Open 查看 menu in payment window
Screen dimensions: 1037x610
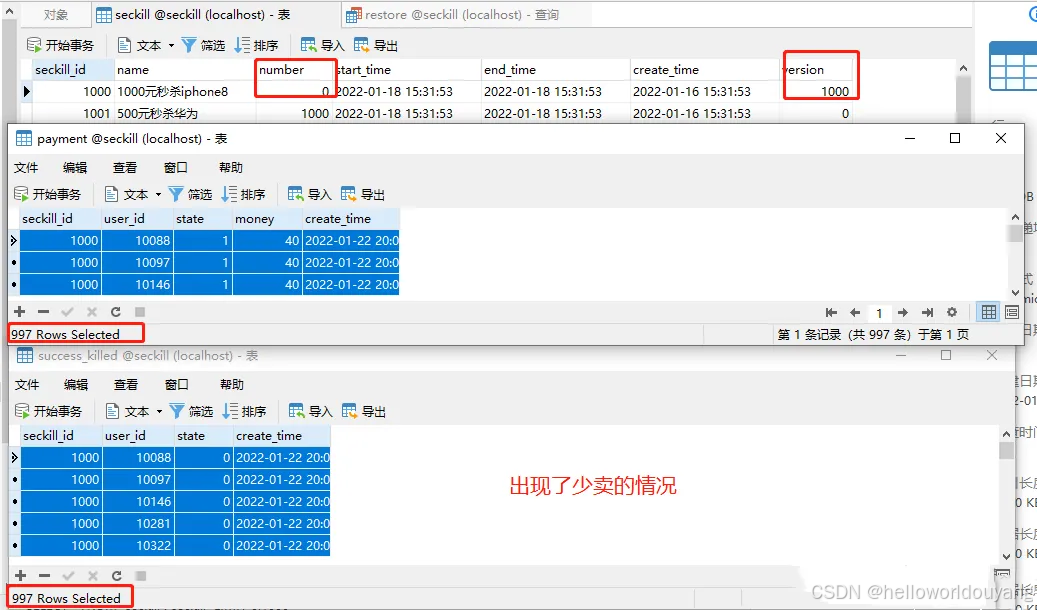(124, 167)
